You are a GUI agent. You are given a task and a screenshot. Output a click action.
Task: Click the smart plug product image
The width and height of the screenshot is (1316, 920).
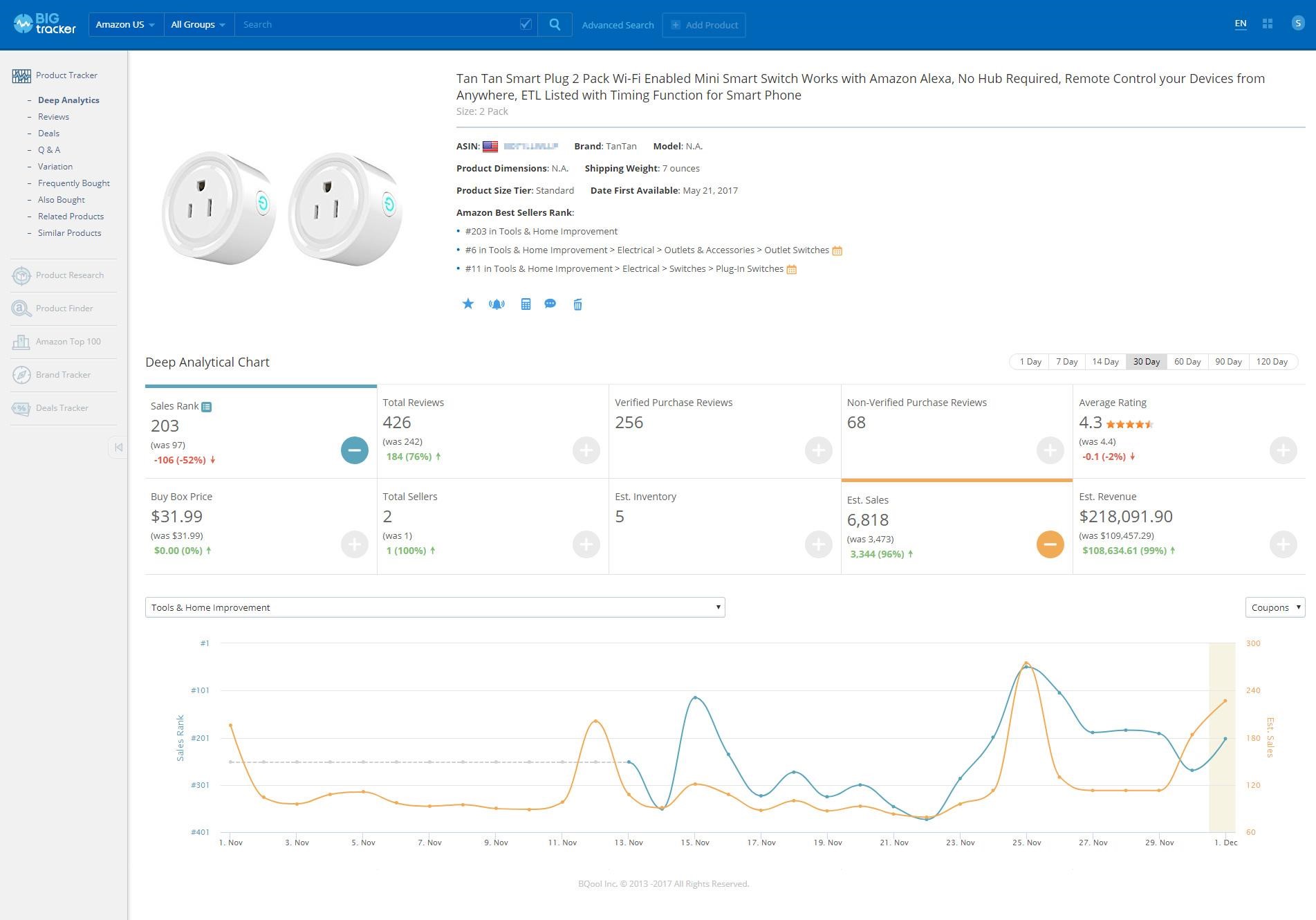[282, 208]
